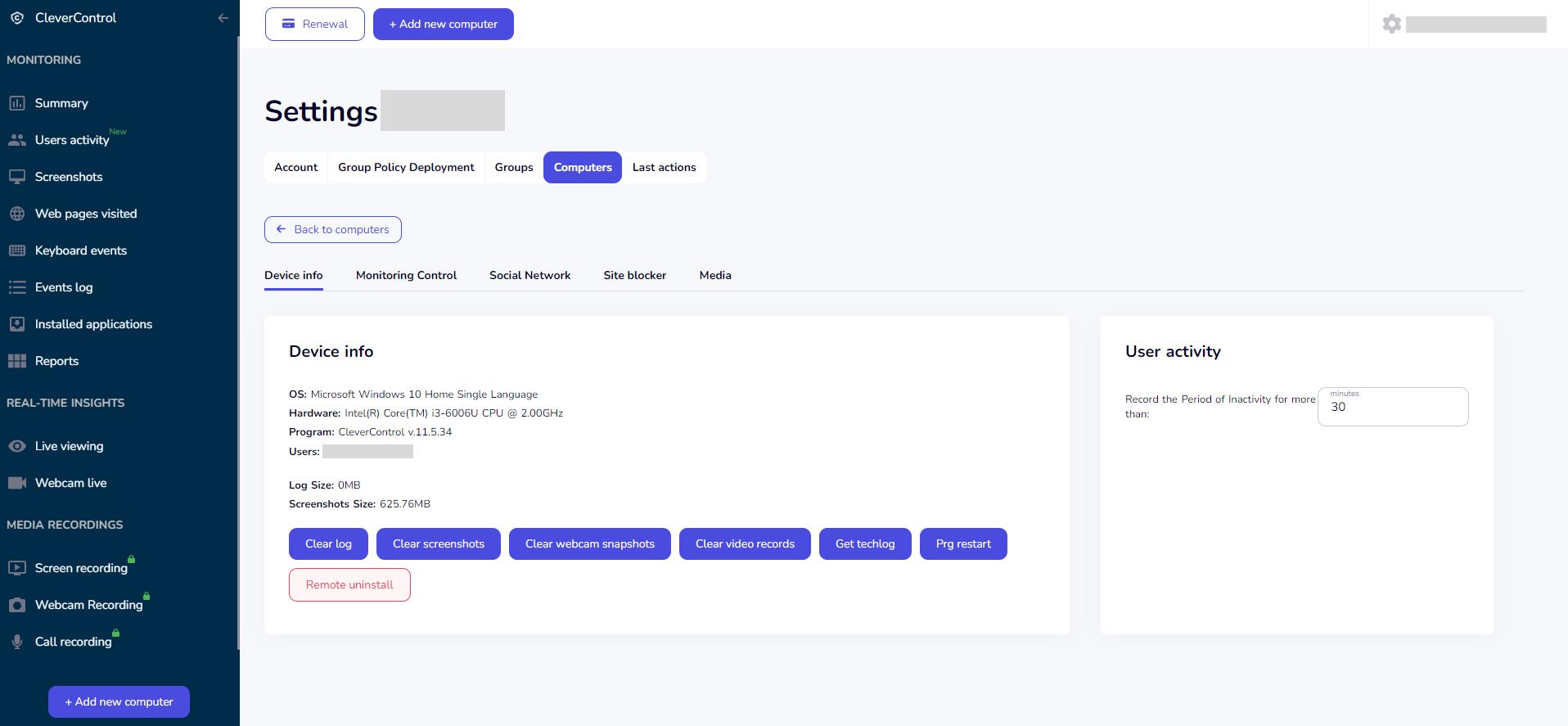Viewport: 1568px width, 726px height.
Task: Open Installed applications section
Action: click(93, 324)
